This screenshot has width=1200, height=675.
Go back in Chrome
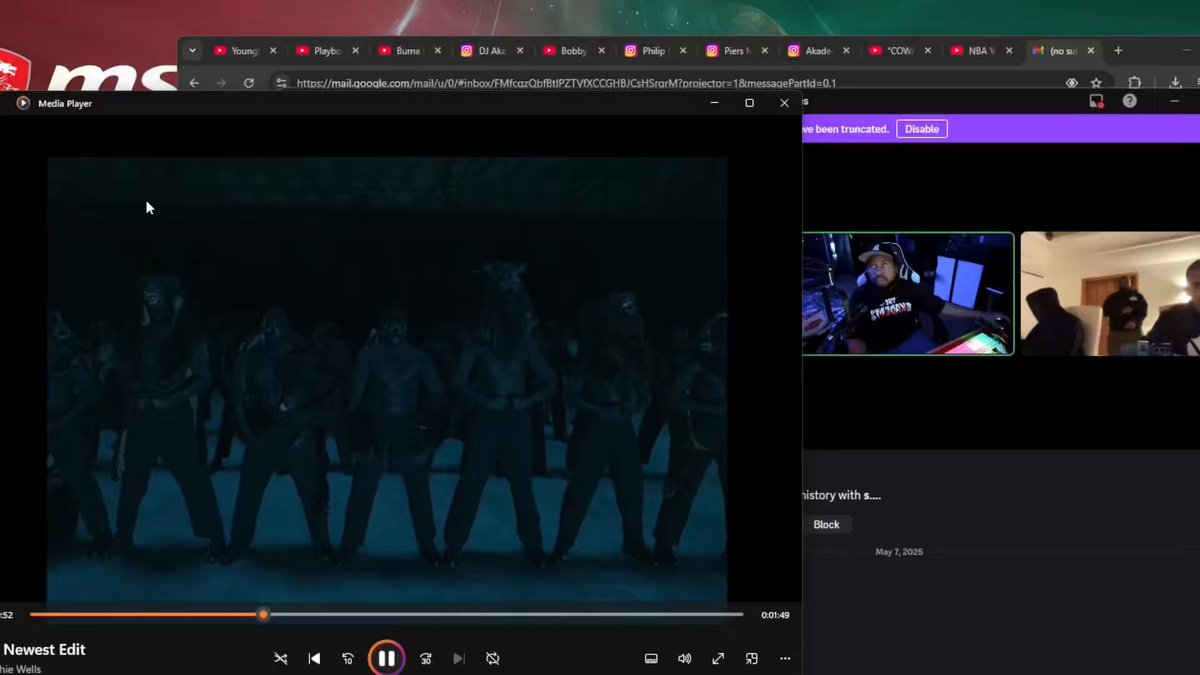194,83
